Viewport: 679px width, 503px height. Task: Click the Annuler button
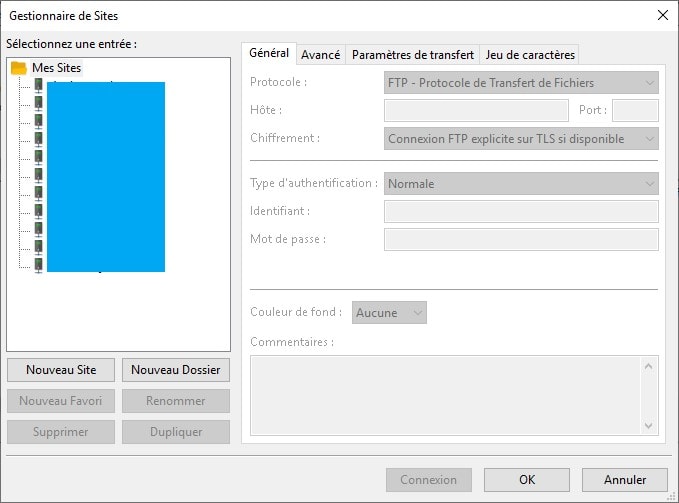pyautogui.click(x=625, y=480)
